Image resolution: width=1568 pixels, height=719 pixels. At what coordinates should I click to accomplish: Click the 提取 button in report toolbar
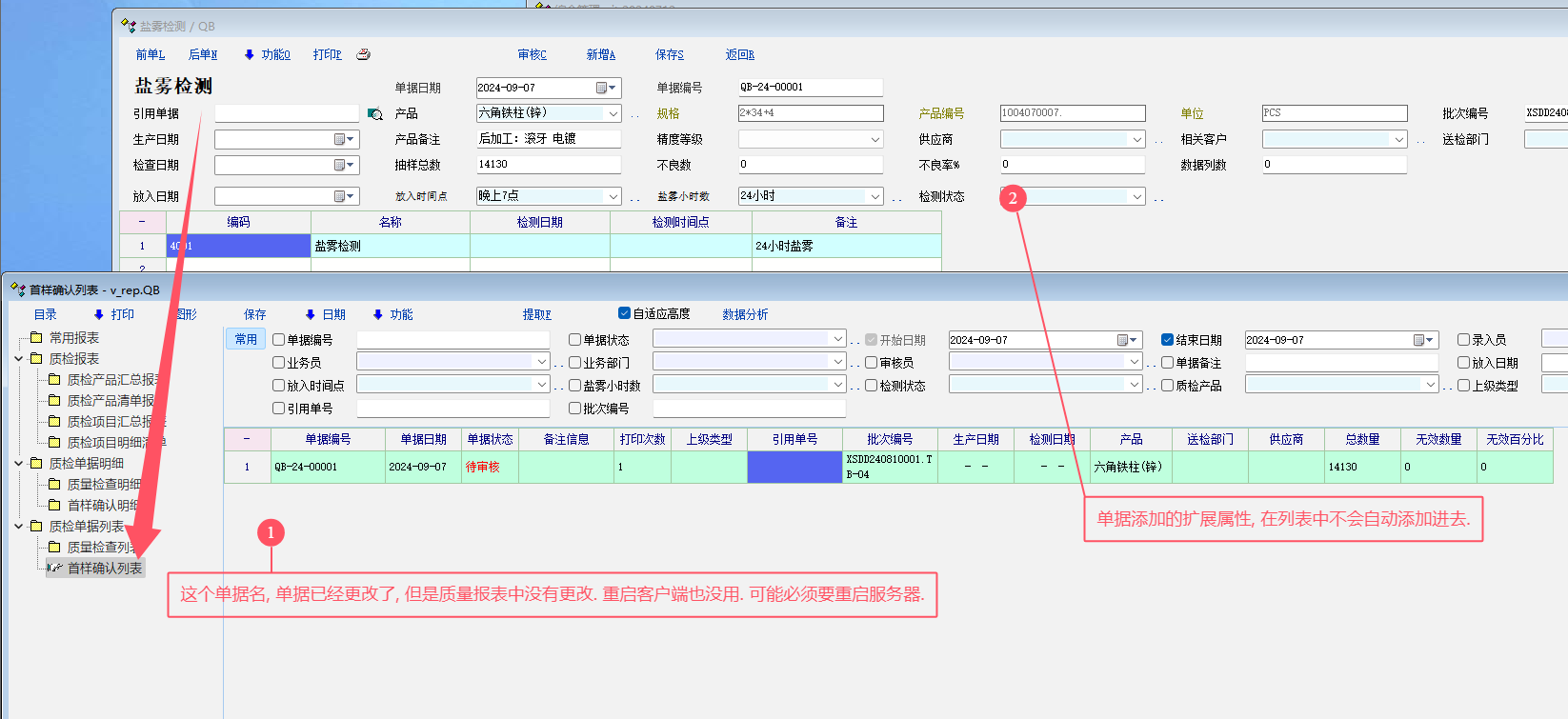[x=536, y=315]
